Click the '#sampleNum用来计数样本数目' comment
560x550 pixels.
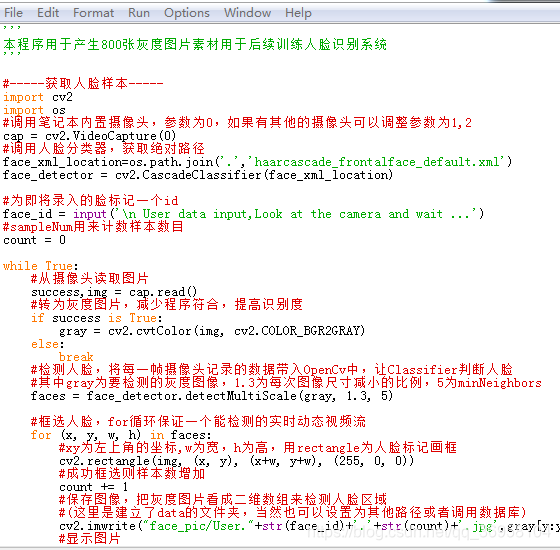(x=93, y=227)
